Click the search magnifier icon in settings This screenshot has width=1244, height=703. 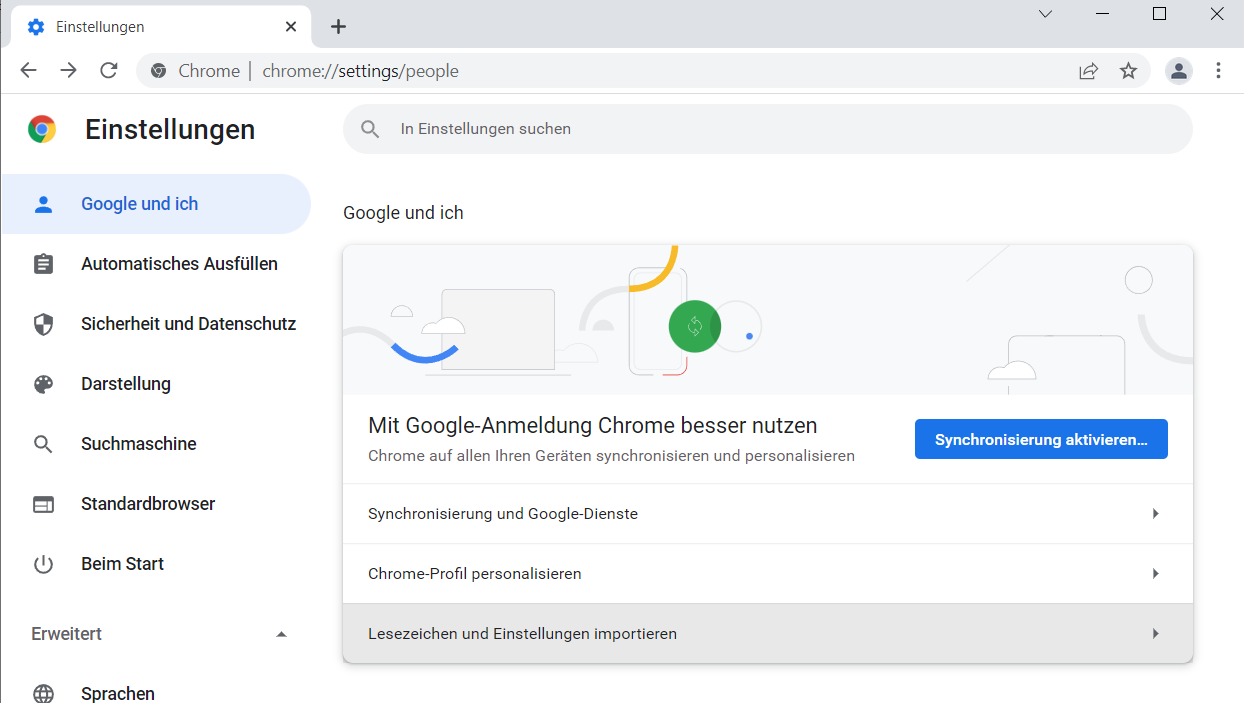coord(371,129)
